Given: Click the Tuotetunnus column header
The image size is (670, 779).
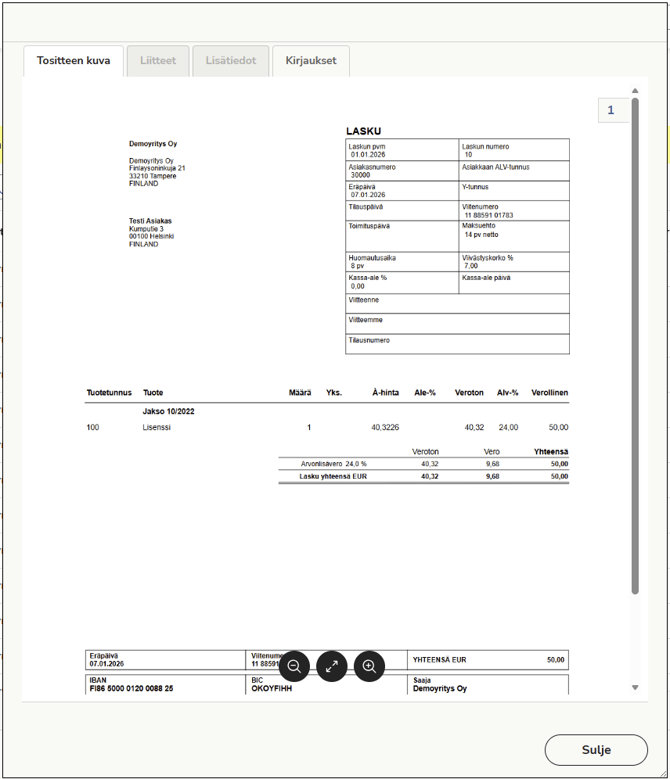Looking at the screenshot, I should coord(109,392).
